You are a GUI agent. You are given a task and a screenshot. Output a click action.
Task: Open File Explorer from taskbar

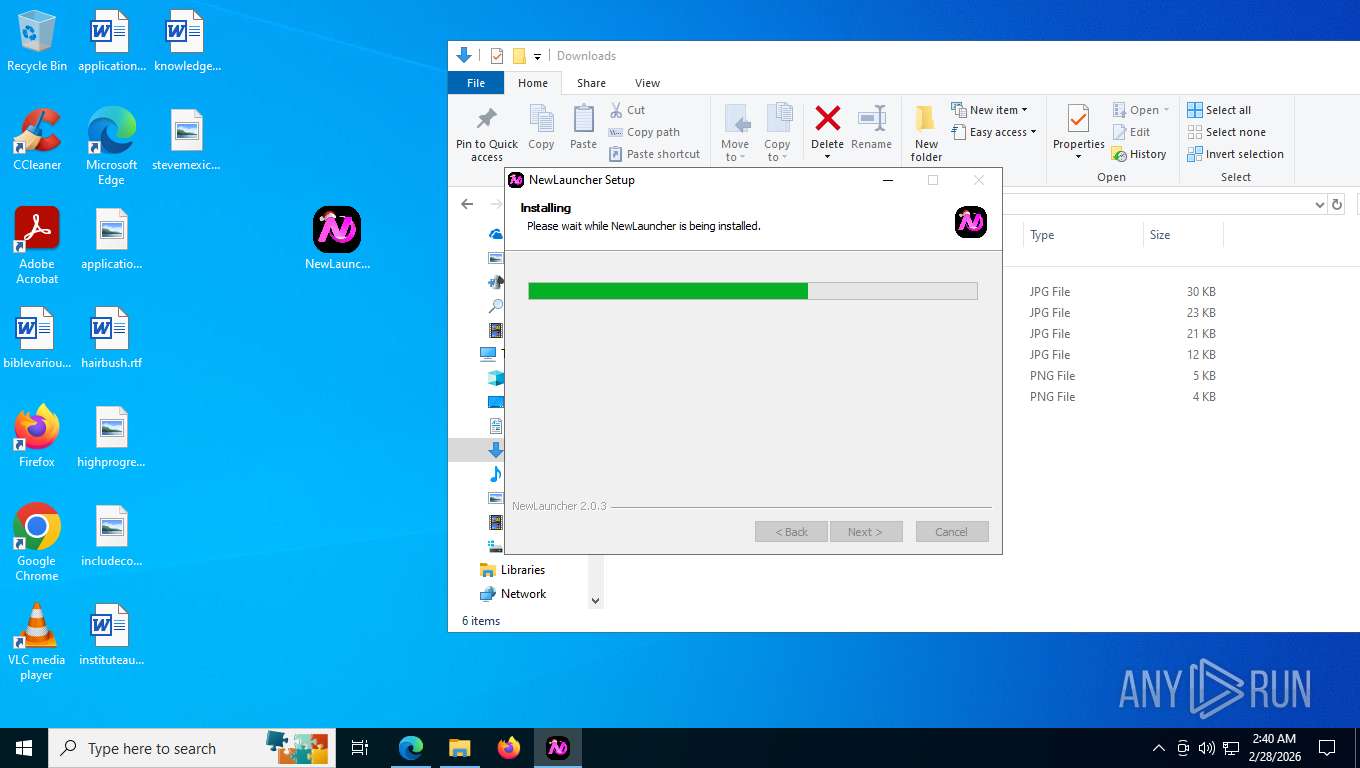460,748
